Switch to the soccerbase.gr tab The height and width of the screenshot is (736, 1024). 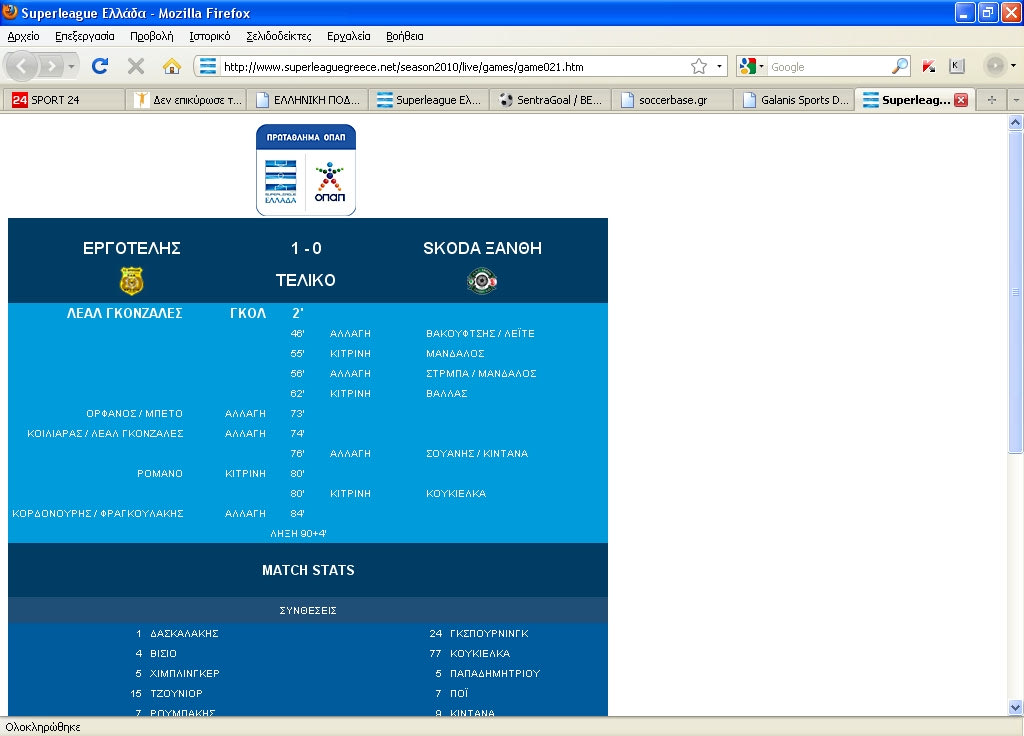pos(671,100)
